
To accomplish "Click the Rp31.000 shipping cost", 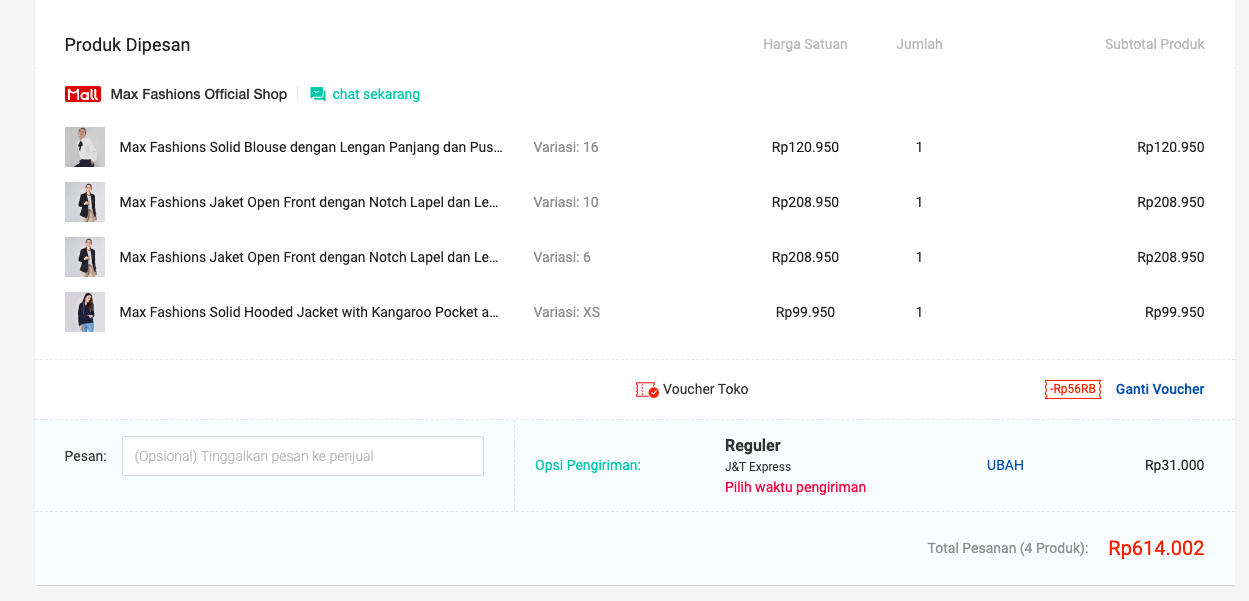I will click(x=1175, y=465).
